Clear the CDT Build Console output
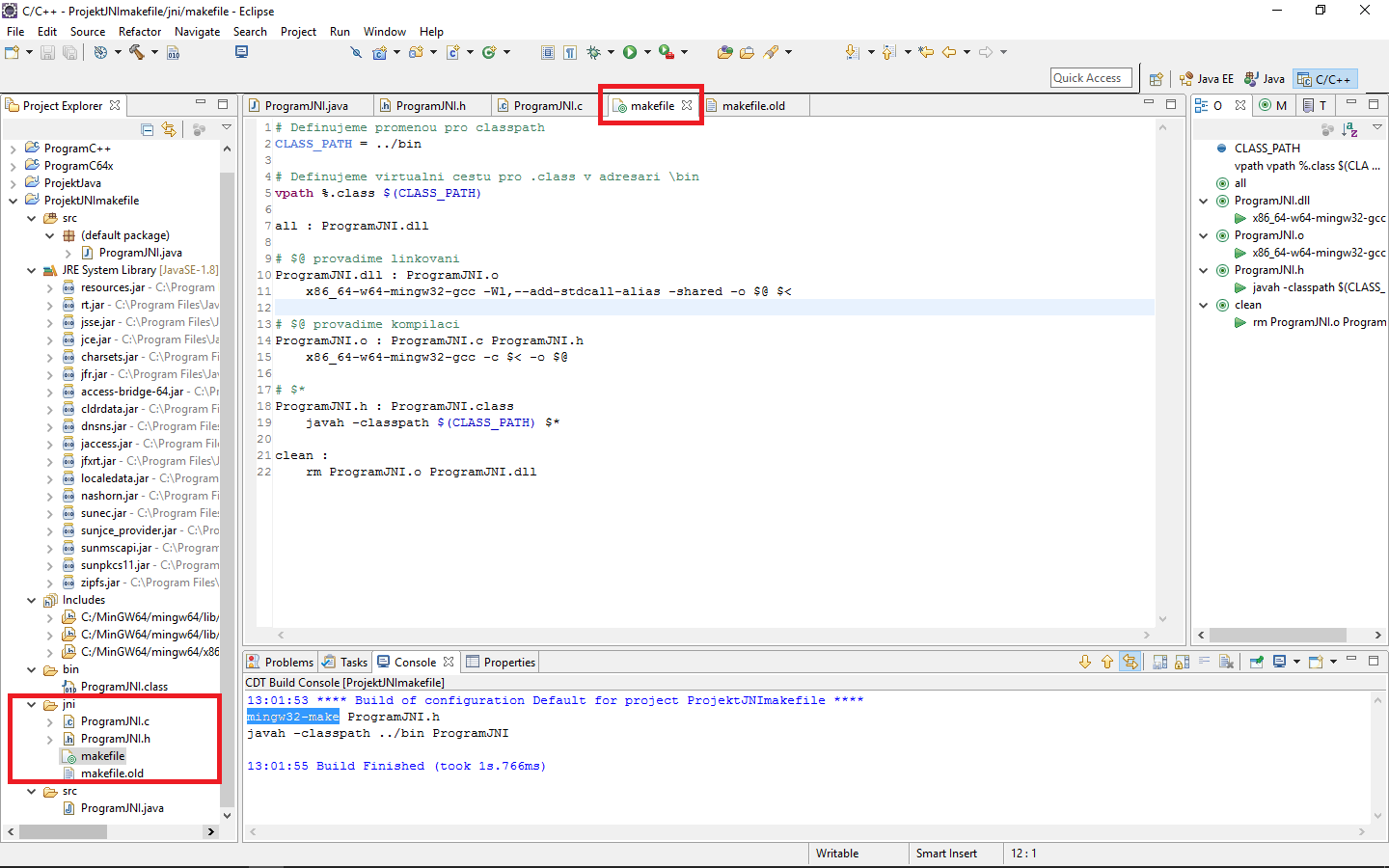Viewport: 1389px width, 868px height. pos(1227,662)
